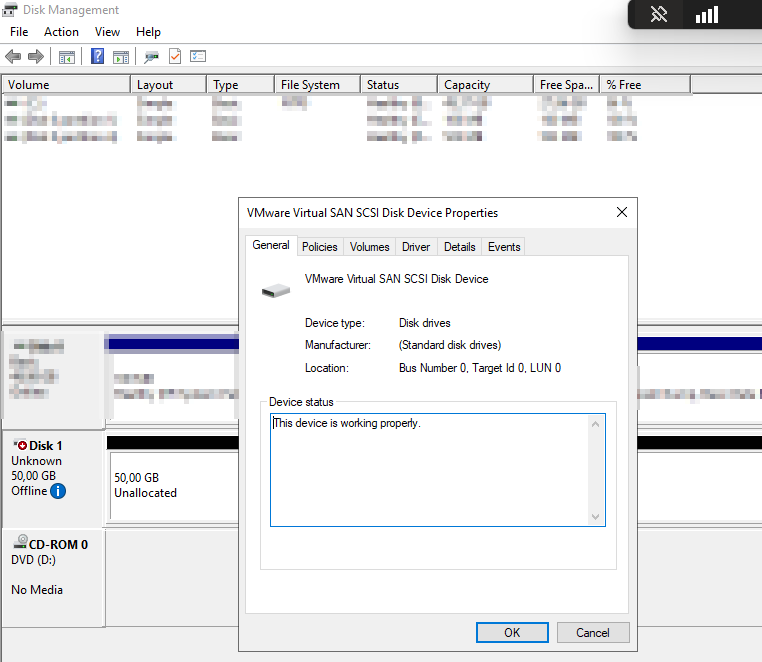Click the blue Help question mark icon
This screenshot has width=762, height=662.
(x=97, y=56)
